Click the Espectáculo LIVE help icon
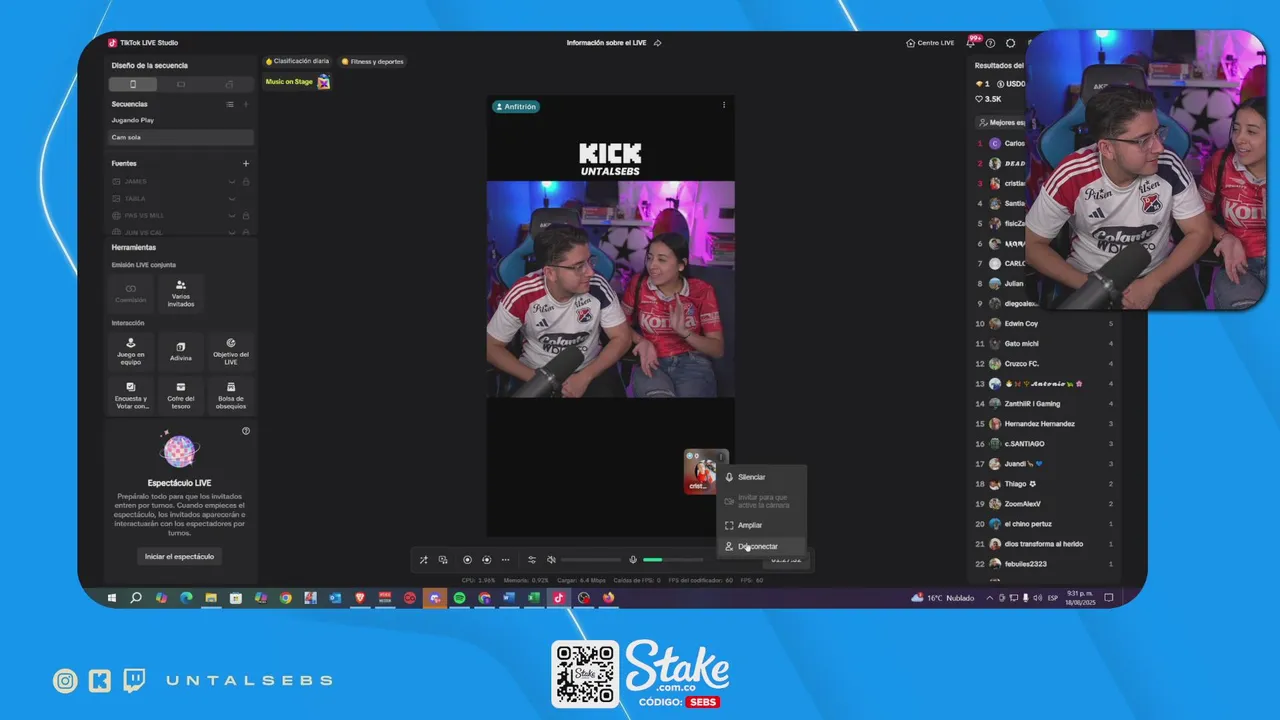This screenshot has width=1280, height=720. 246,431
